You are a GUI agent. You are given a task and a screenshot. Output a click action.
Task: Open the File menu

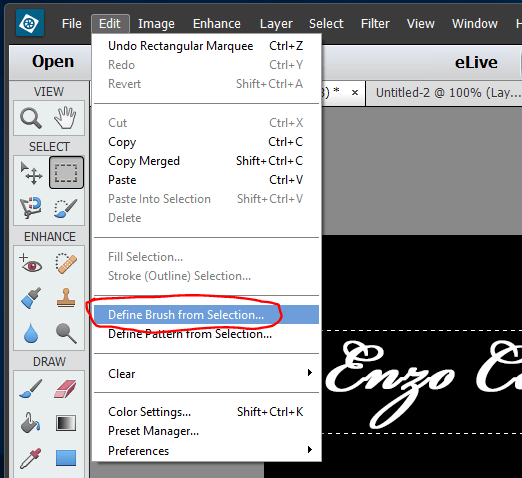coord(72,24)
